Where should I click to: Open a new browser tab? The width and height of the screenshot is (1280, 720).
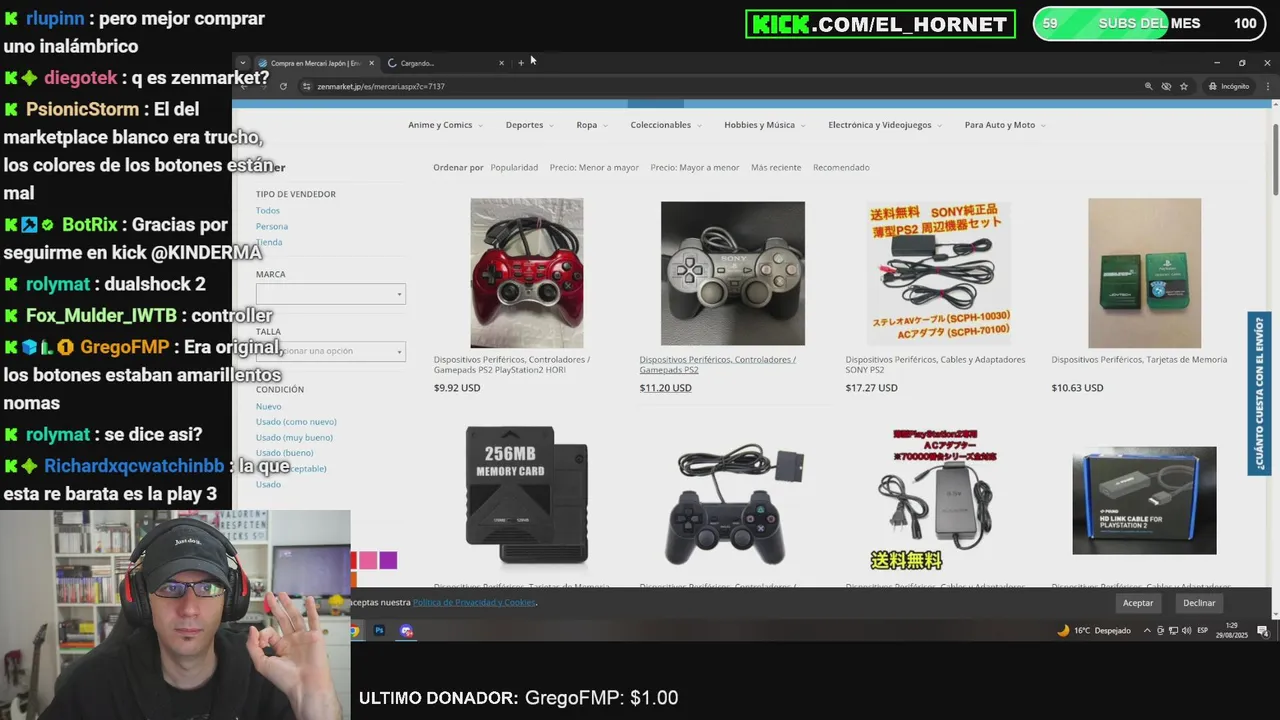click(x=521, y=63)
